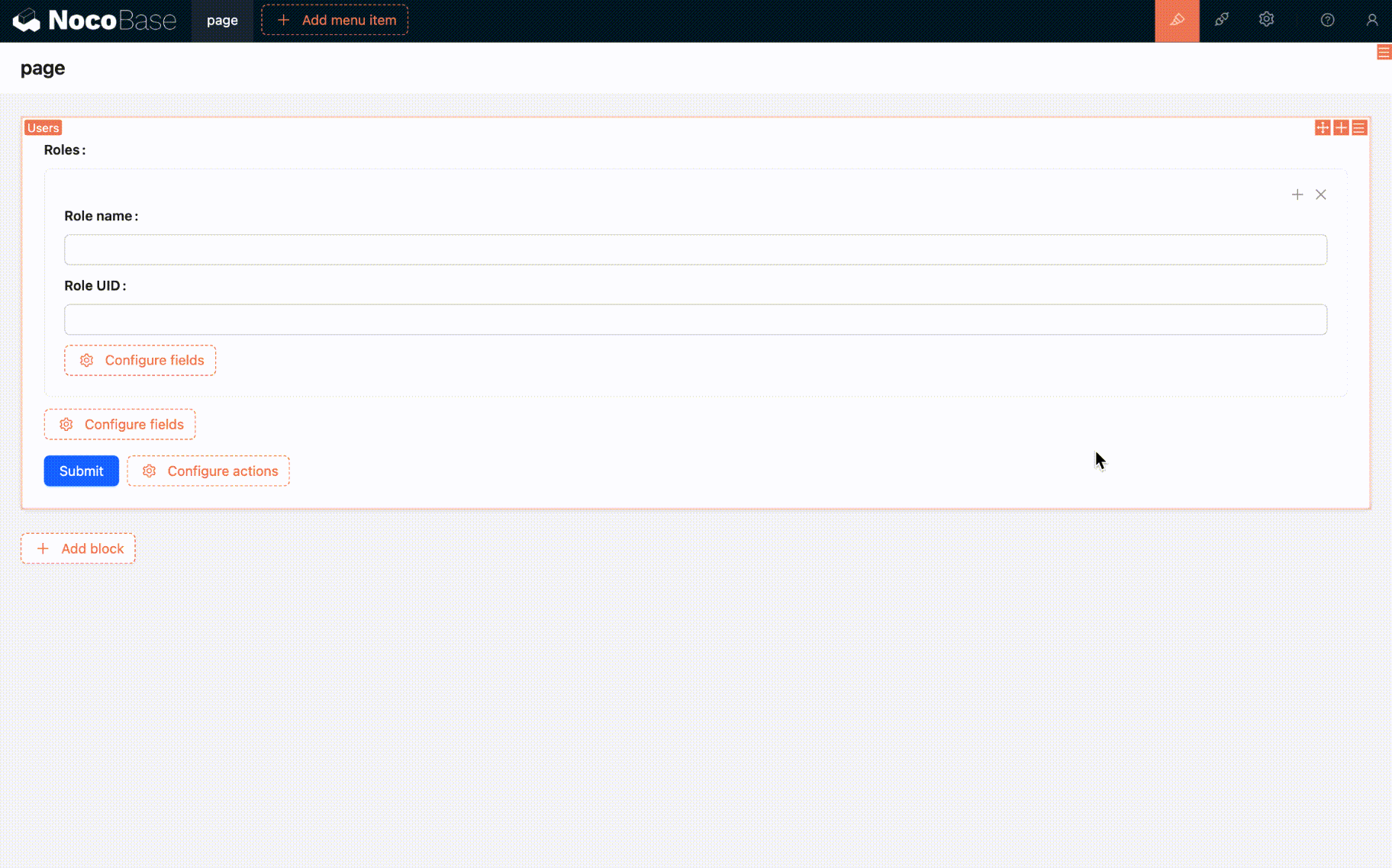Open the user profile icon
The width and height of the screenshot is (1392, 868).
[1371, 21]
